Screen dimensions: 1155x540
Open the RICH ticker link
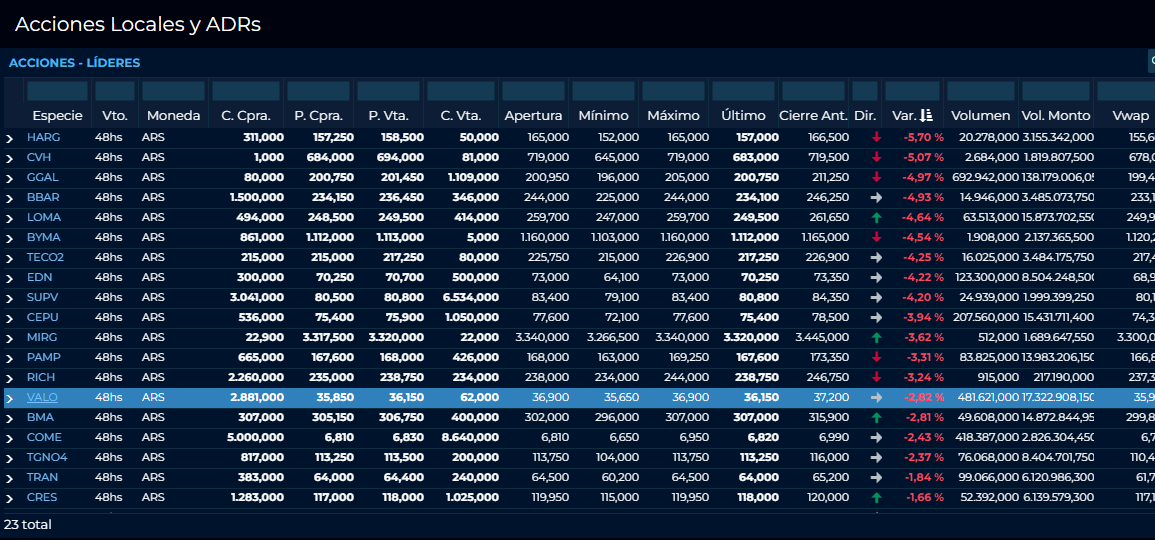click(41, 377)
